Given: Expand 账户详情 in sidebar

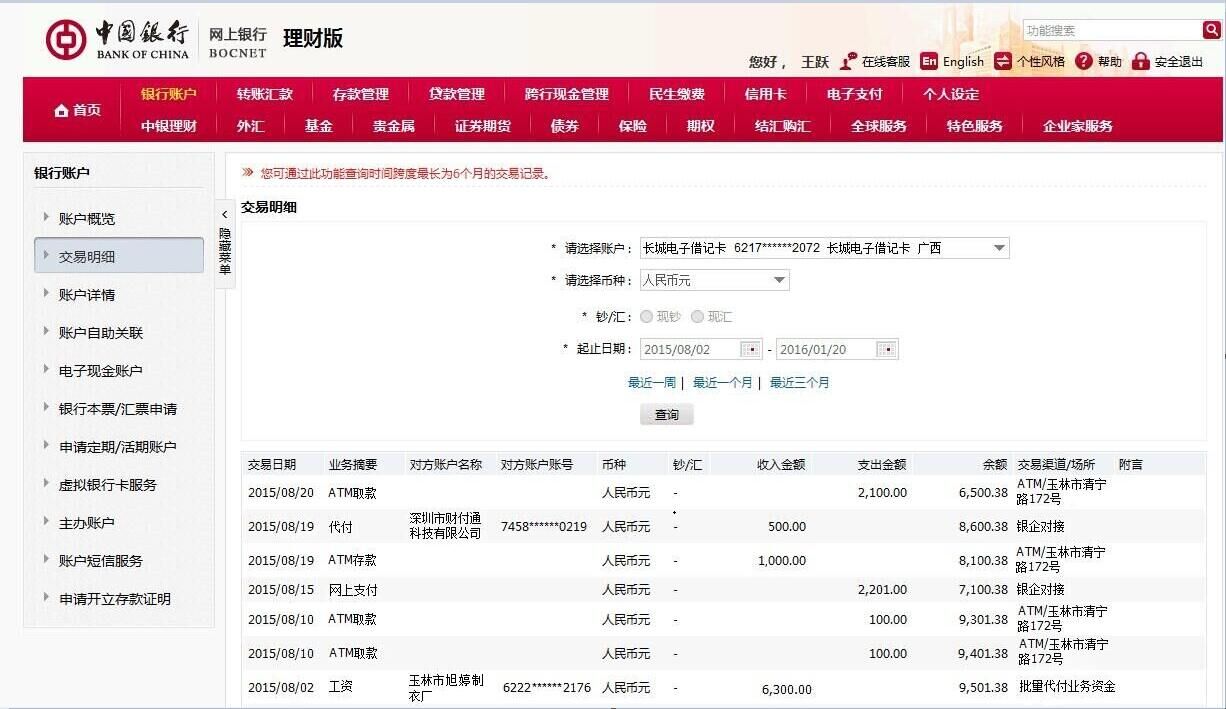Looking at the screenshot, I should (87, 295).
